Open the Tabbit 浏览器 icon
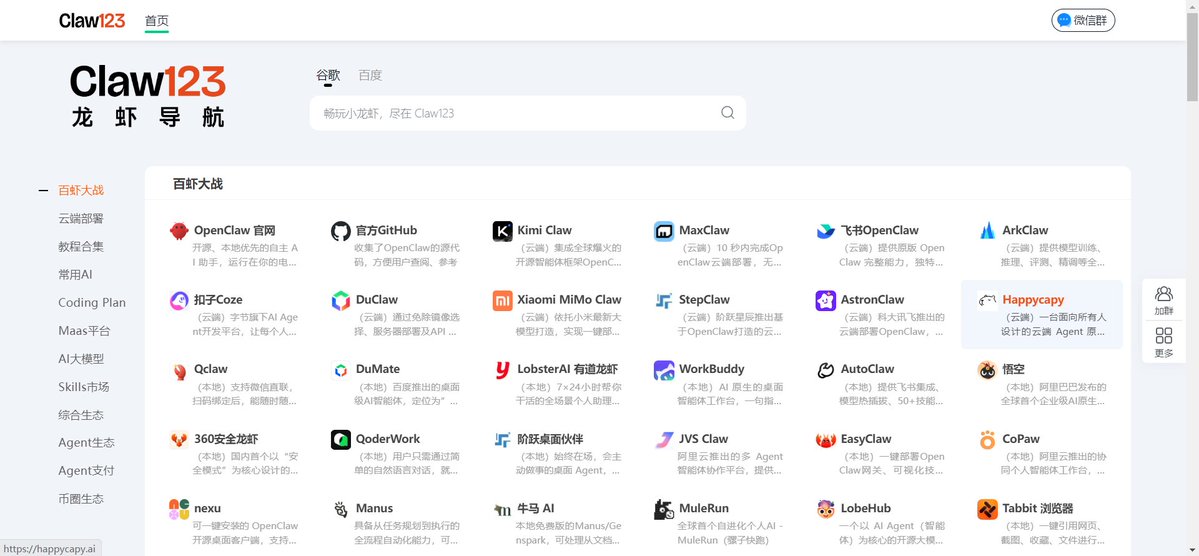Image resolution: width=1199 pixels, height=556 pixels. 987,509
